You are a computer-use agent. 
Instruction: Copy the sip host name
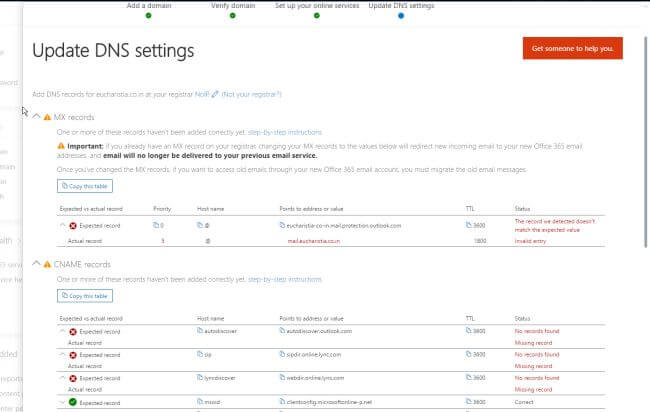(200, 354)
